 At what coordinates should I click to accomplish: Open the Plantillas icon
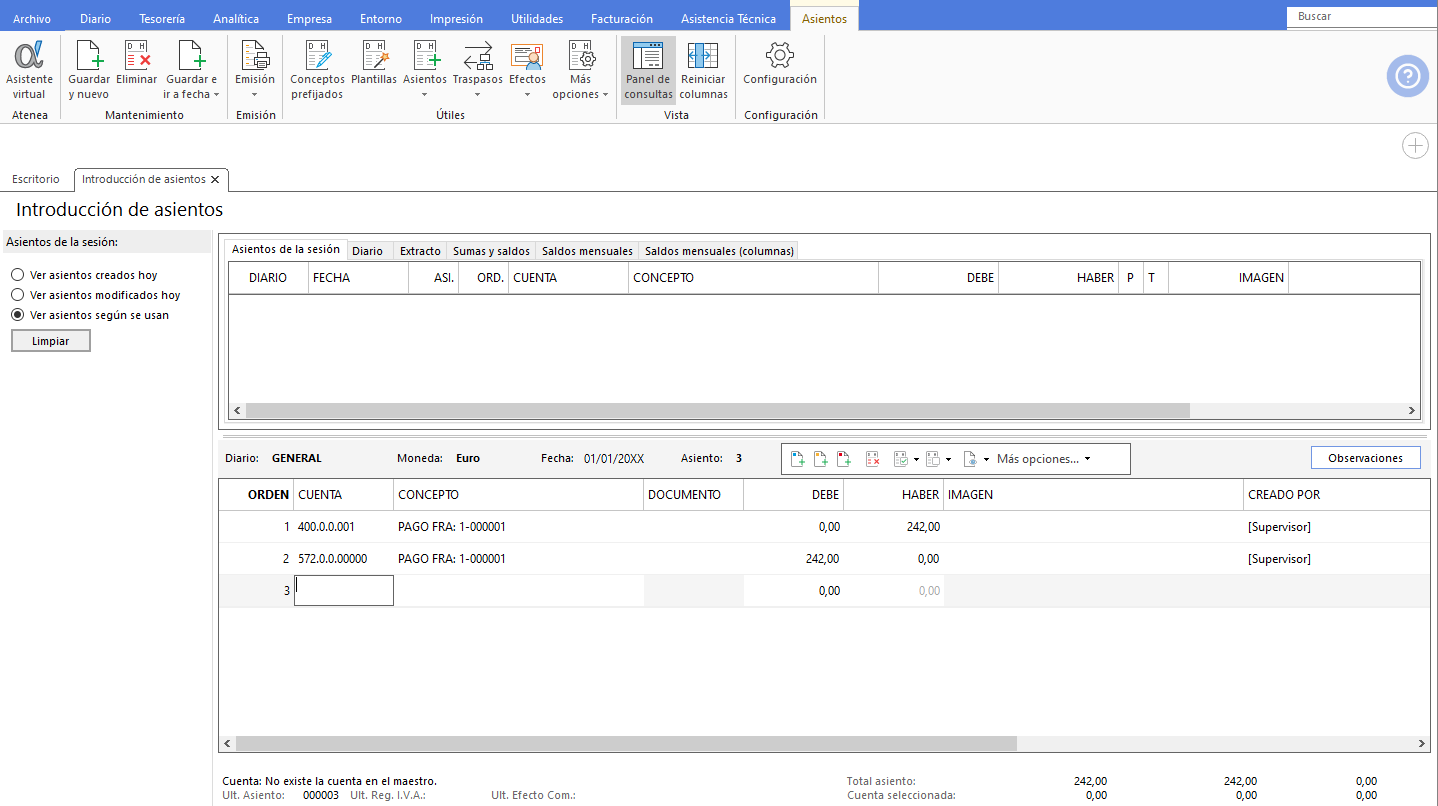click(x=374, y=55)
